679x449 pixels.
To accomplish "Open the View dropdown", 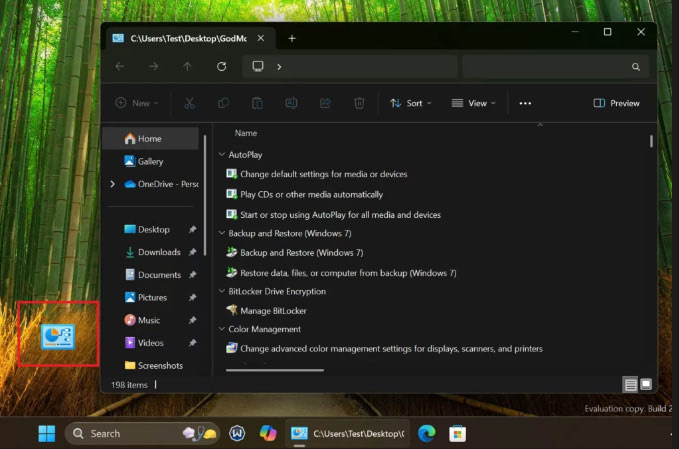I will tap(473, 103).
